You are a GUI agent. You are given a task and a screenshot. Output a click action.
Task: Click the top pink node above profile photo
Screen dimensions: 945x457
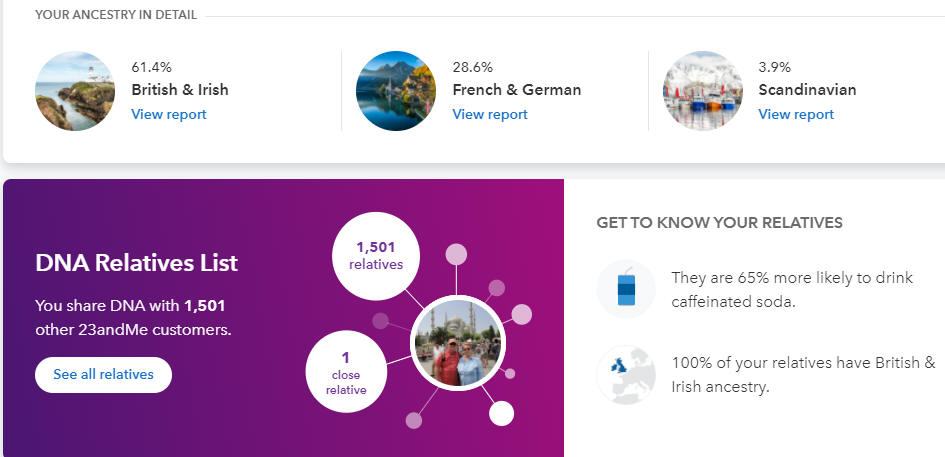[456, 254]
